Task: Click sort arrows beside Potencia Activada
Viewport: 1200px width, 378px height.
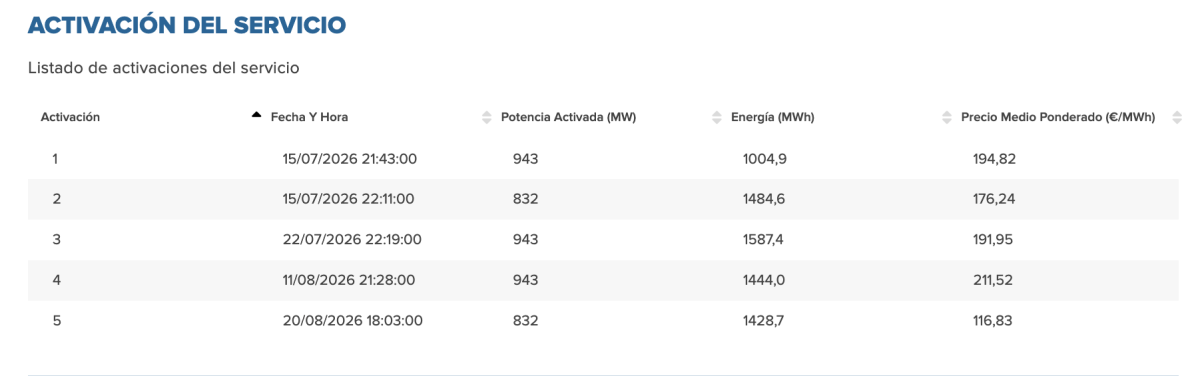Action: [487, 117]
